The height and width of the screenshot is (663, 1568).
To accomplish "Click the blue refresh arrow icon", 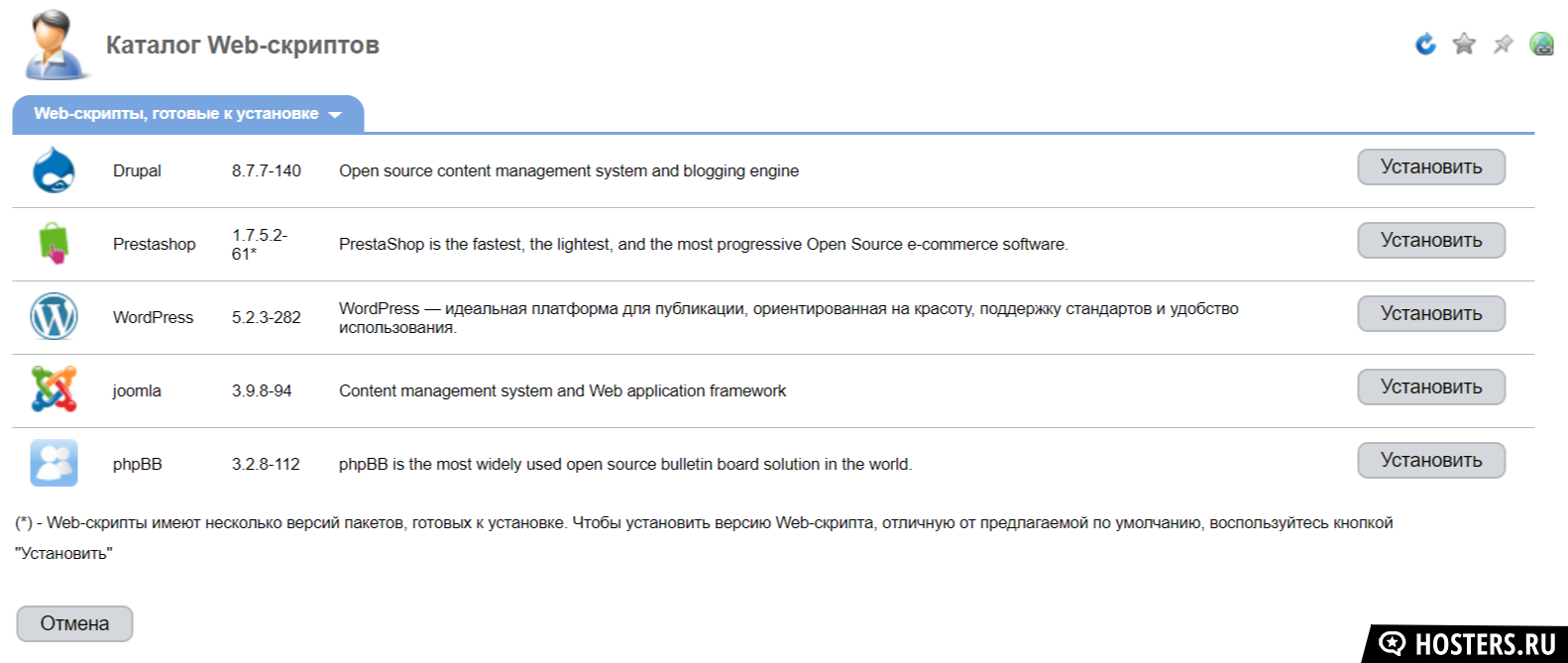I will 1425,44.
